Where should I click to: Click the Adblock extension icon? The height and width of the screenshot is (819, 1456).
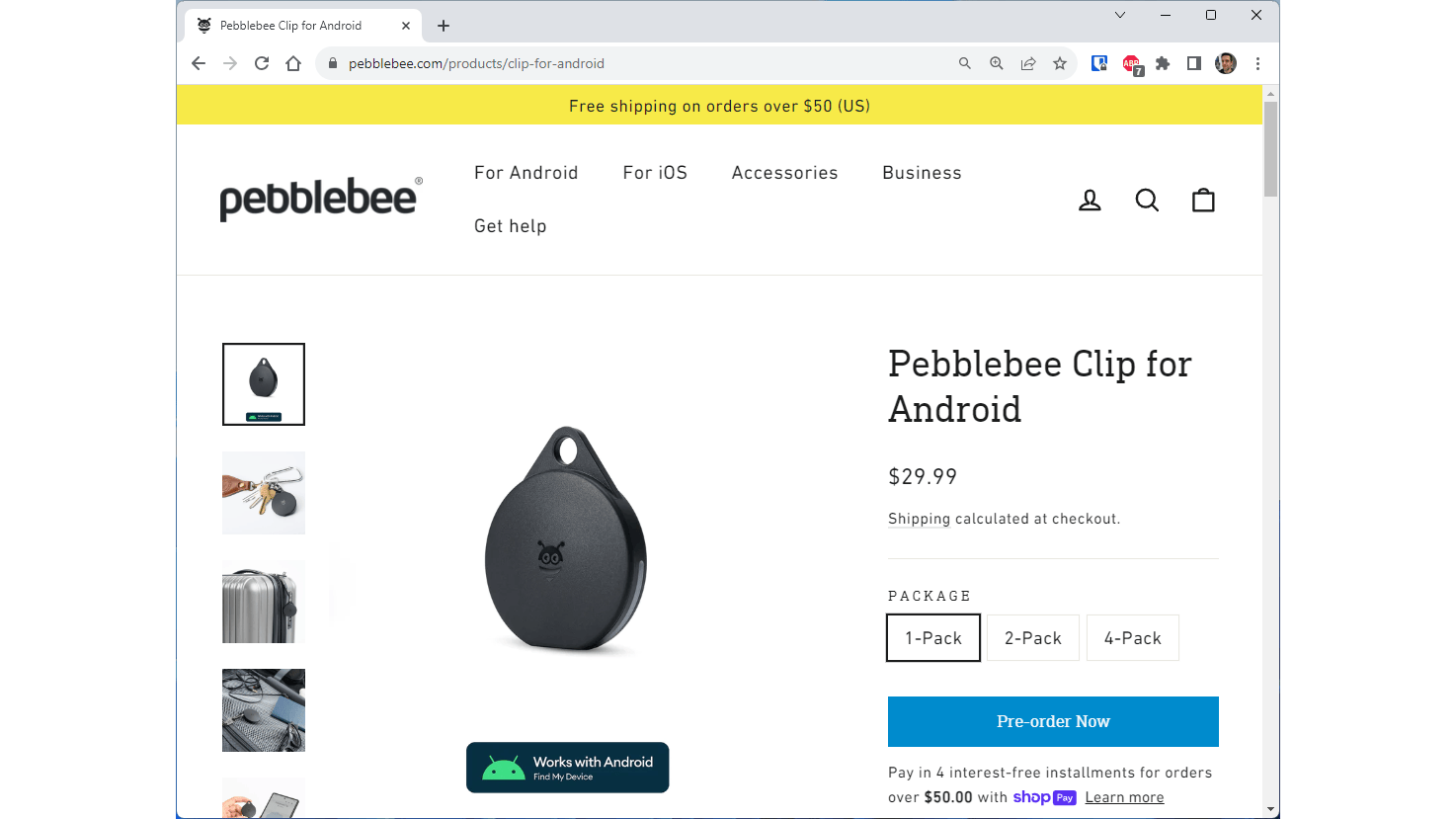(x=1131, y=63)
